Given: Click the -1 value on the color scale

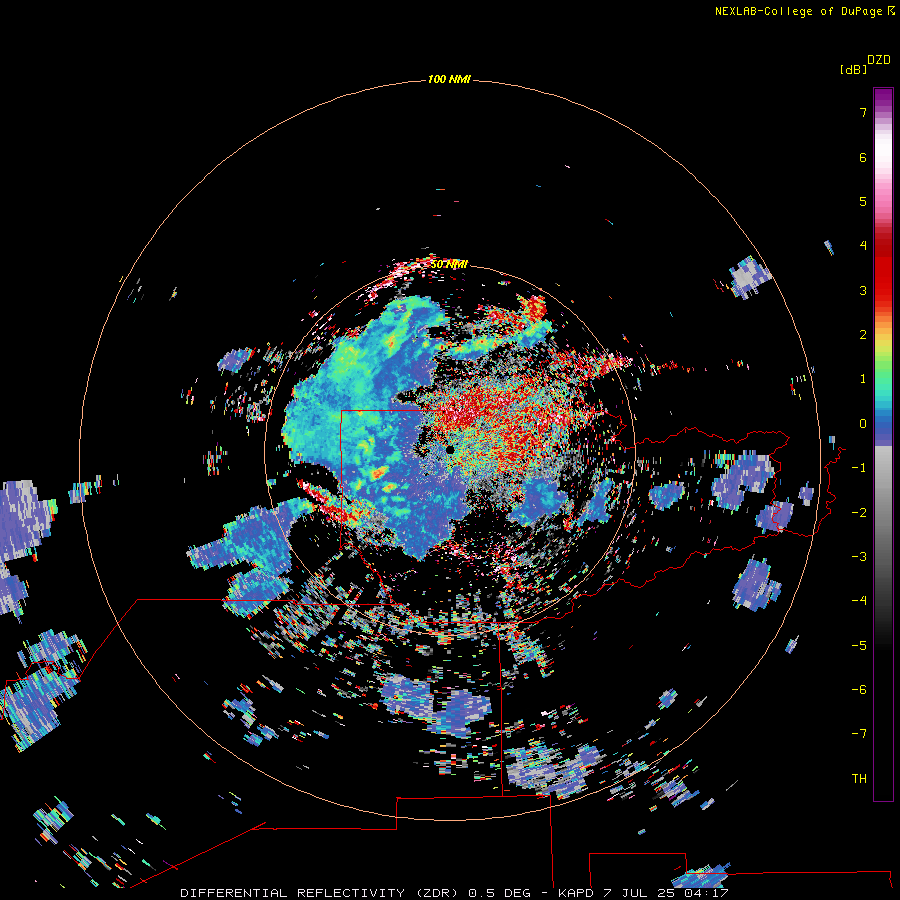Looking at the screenshot, I should point(859,468).
